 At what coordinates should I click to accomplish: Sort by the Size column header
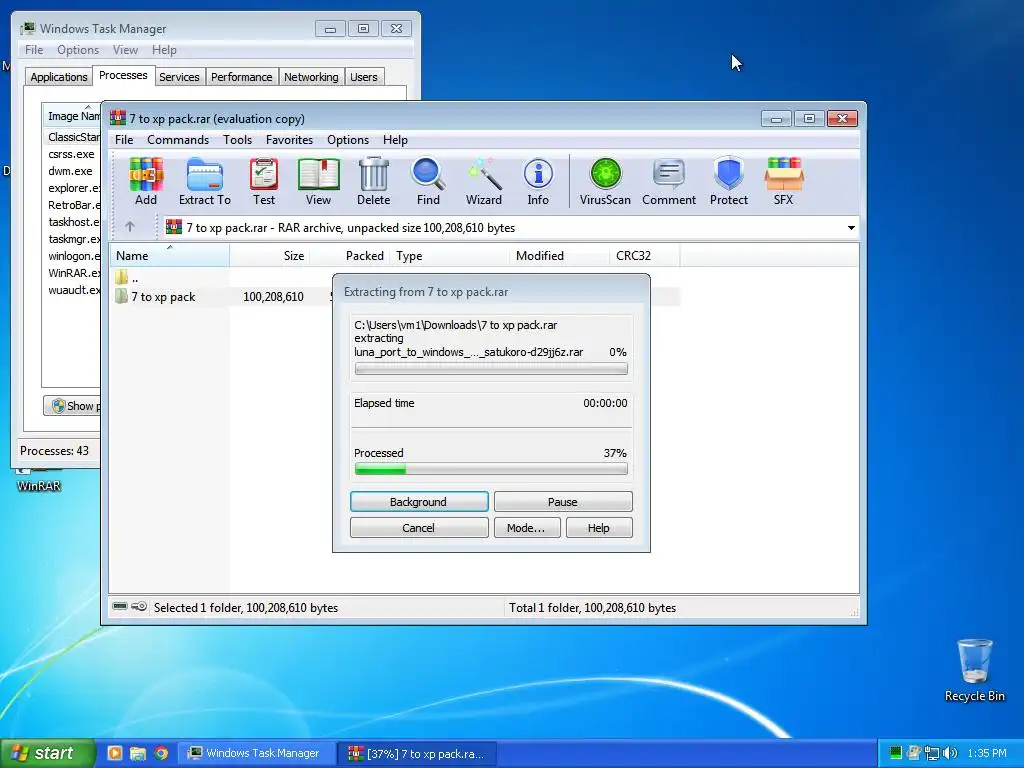(x=269, y=255)
